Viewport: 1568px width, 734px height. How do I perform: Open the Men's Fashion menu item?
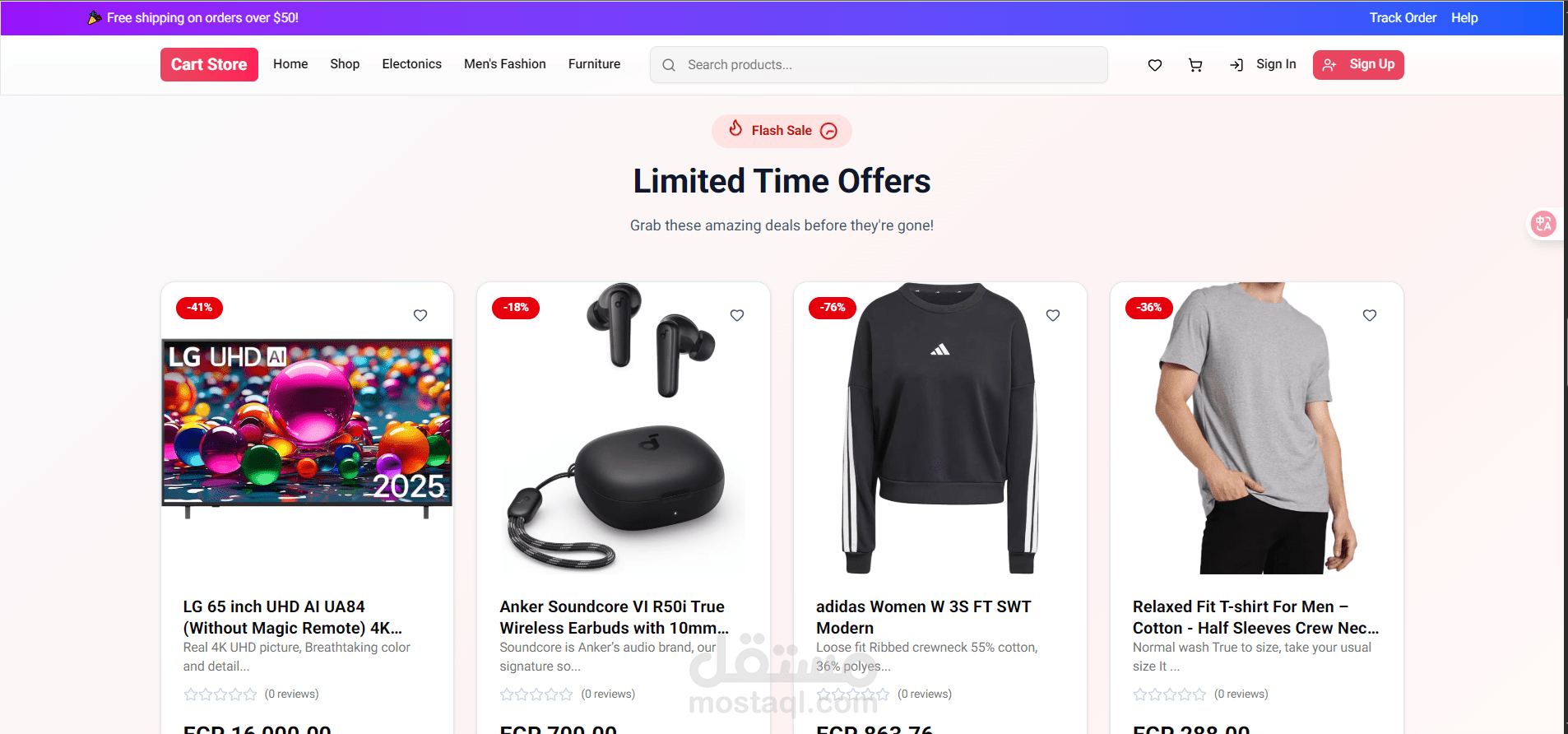(x=505, y=64)
